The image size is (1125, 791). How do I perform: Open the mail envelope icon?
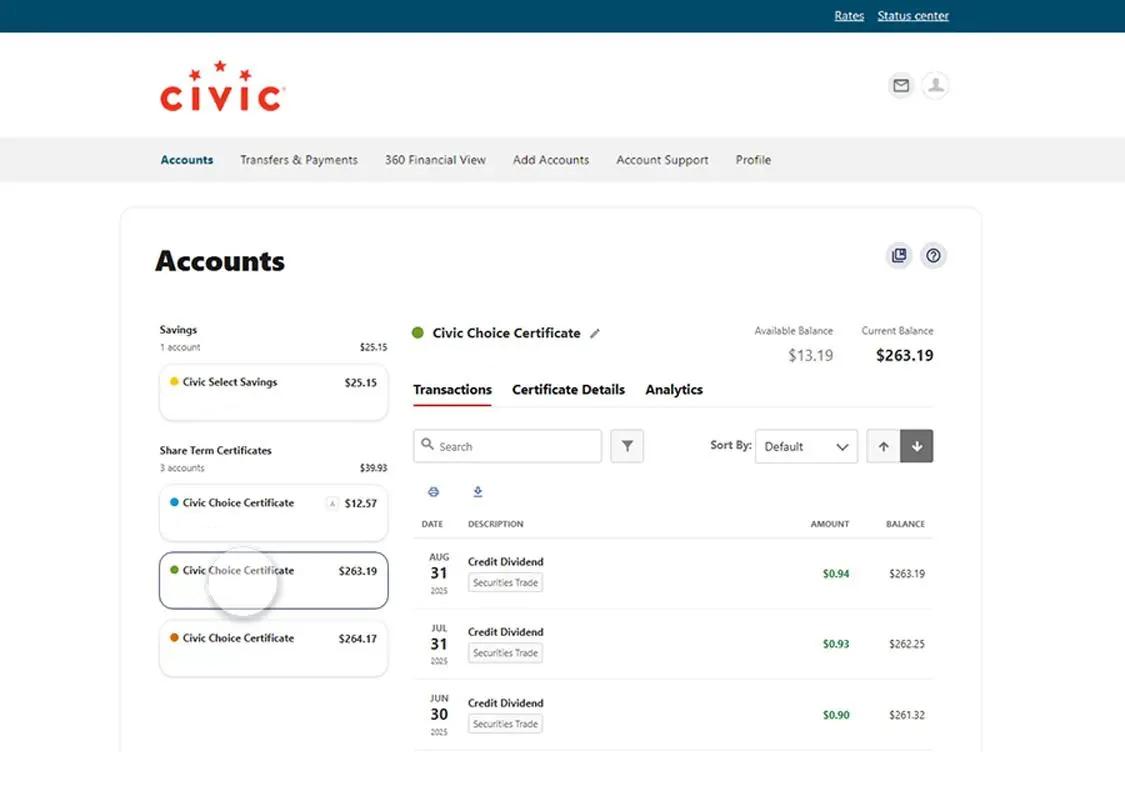[900, 86]
